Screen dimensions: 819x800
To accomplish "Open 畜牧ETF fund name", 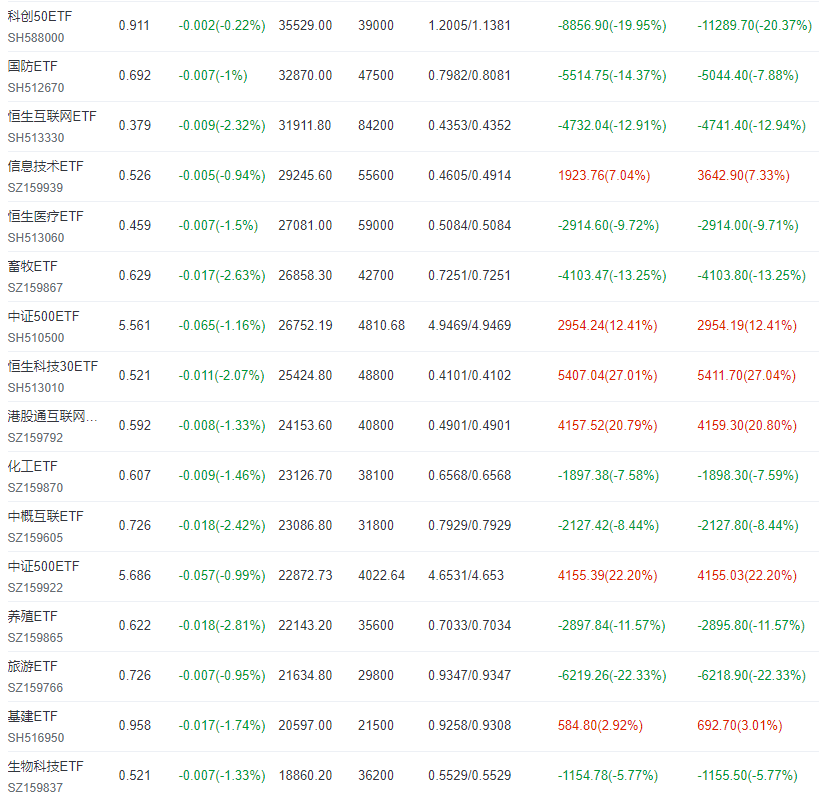I will click(x=32, y=266).
